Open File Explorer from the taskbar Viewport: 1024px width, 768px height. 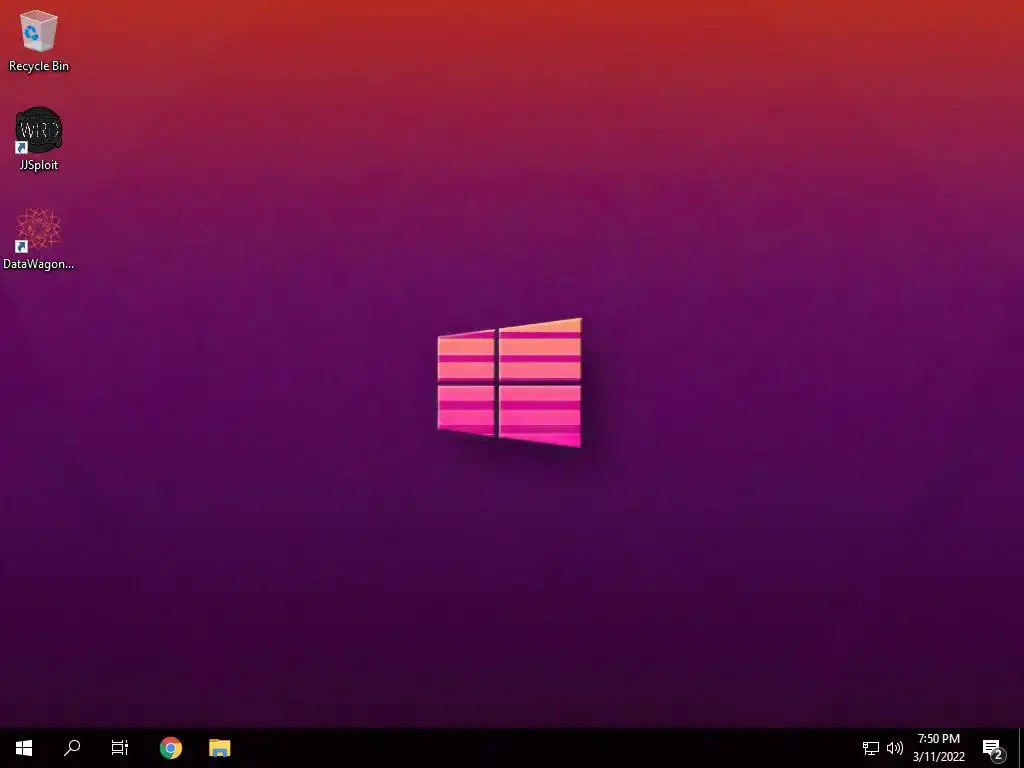click(219, 748)
